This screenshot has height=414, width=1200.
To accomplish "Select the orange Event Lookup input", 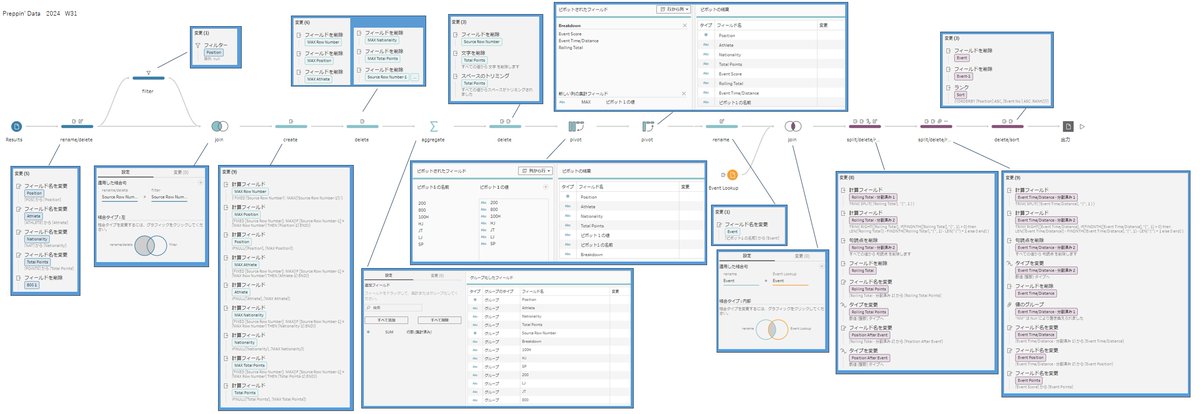I will pyautogui.click(x=732, y=174).
